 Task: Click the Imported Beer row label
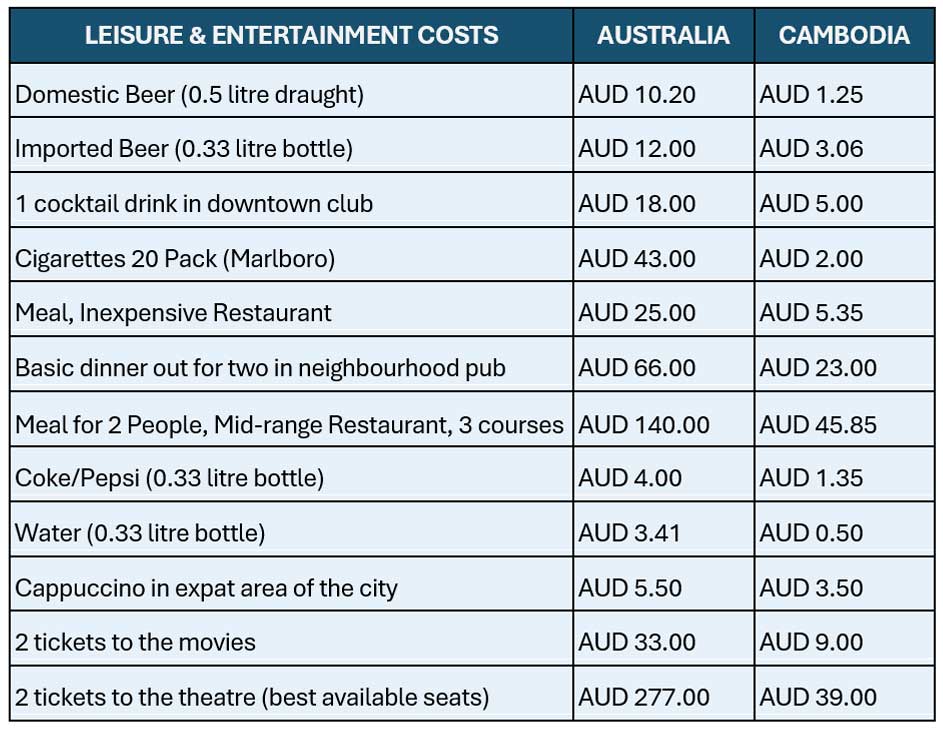pos(184,149)
